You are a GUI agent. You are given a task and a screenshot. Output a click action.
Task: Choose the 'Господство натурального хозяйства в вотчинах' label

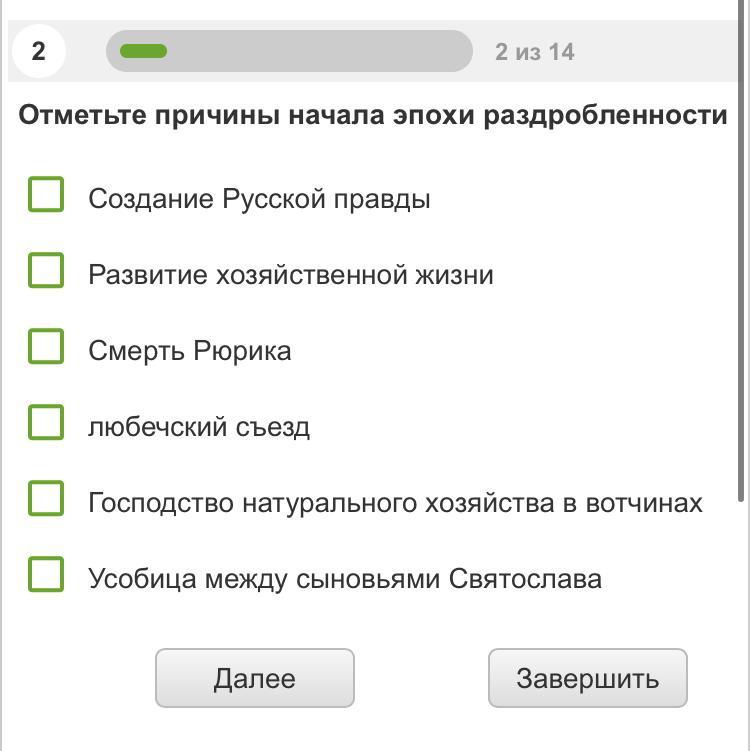click(395, 503)
